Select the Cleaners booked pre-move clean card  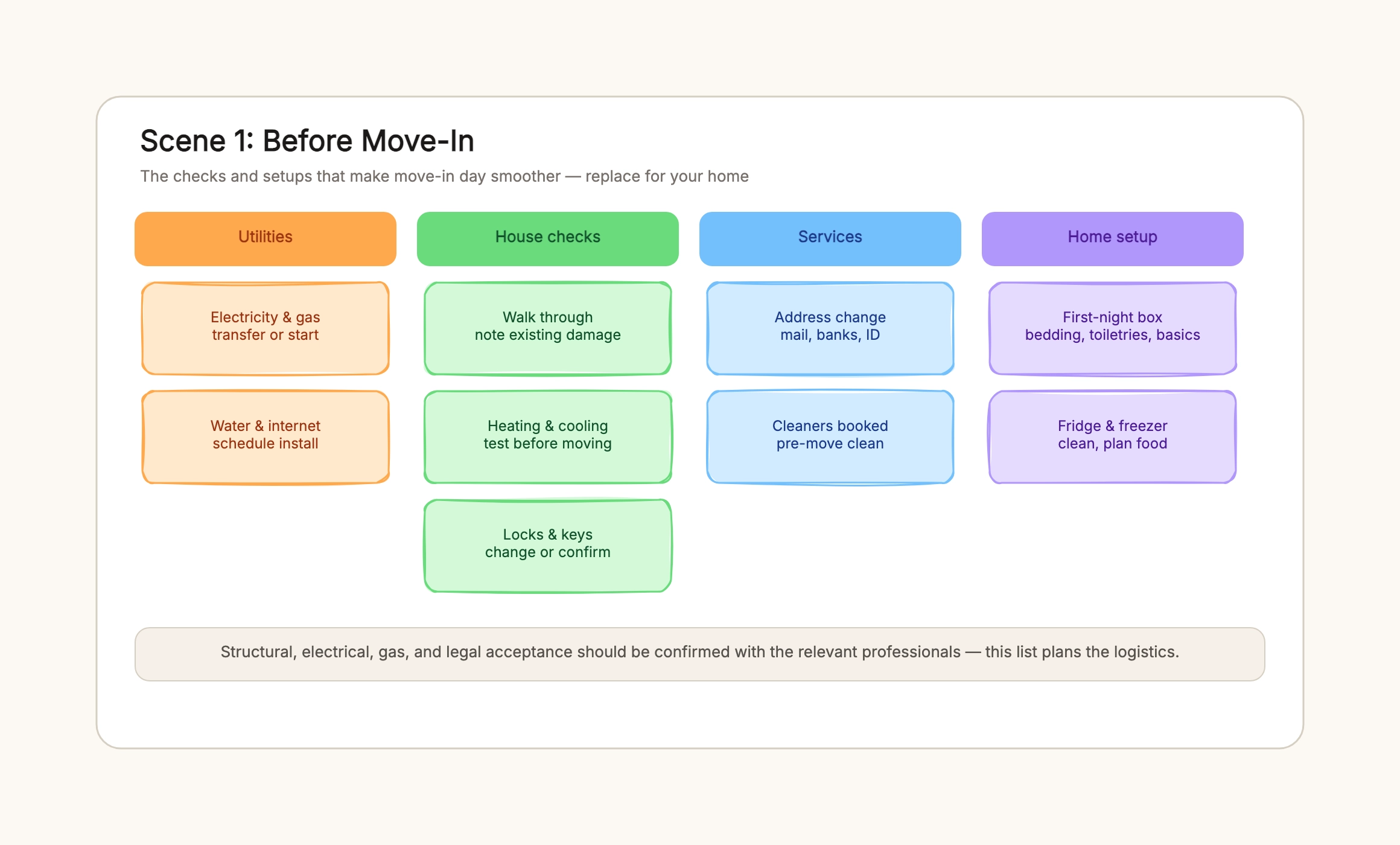[x=830, y=437]
